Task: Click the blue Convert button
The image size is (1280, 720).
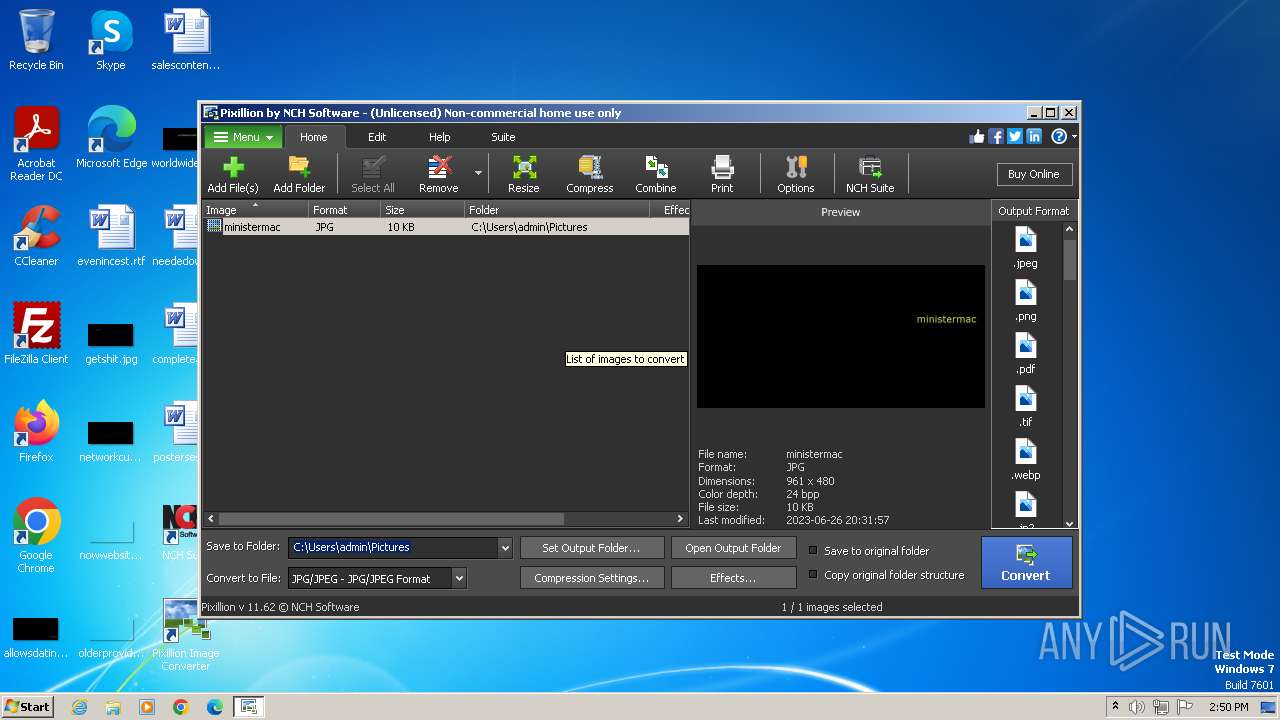Action: tap(1026, 563)
